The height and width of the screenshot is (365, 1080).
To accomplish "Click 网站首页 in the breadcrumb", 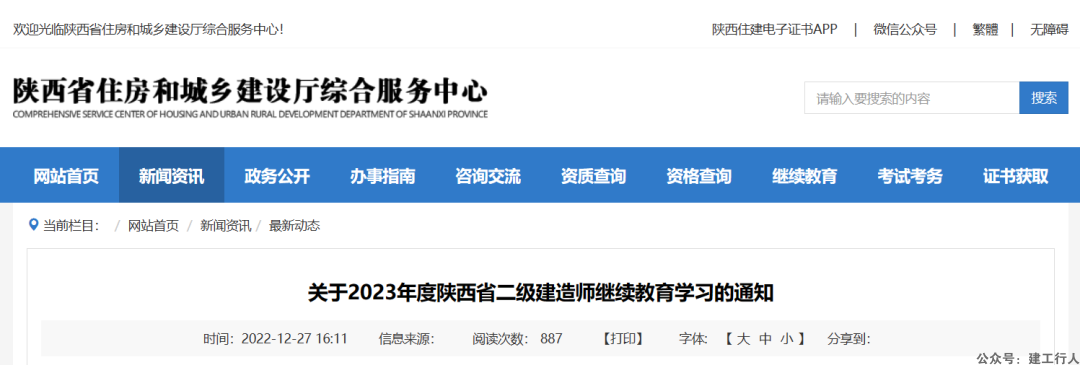I will (153, 225).
